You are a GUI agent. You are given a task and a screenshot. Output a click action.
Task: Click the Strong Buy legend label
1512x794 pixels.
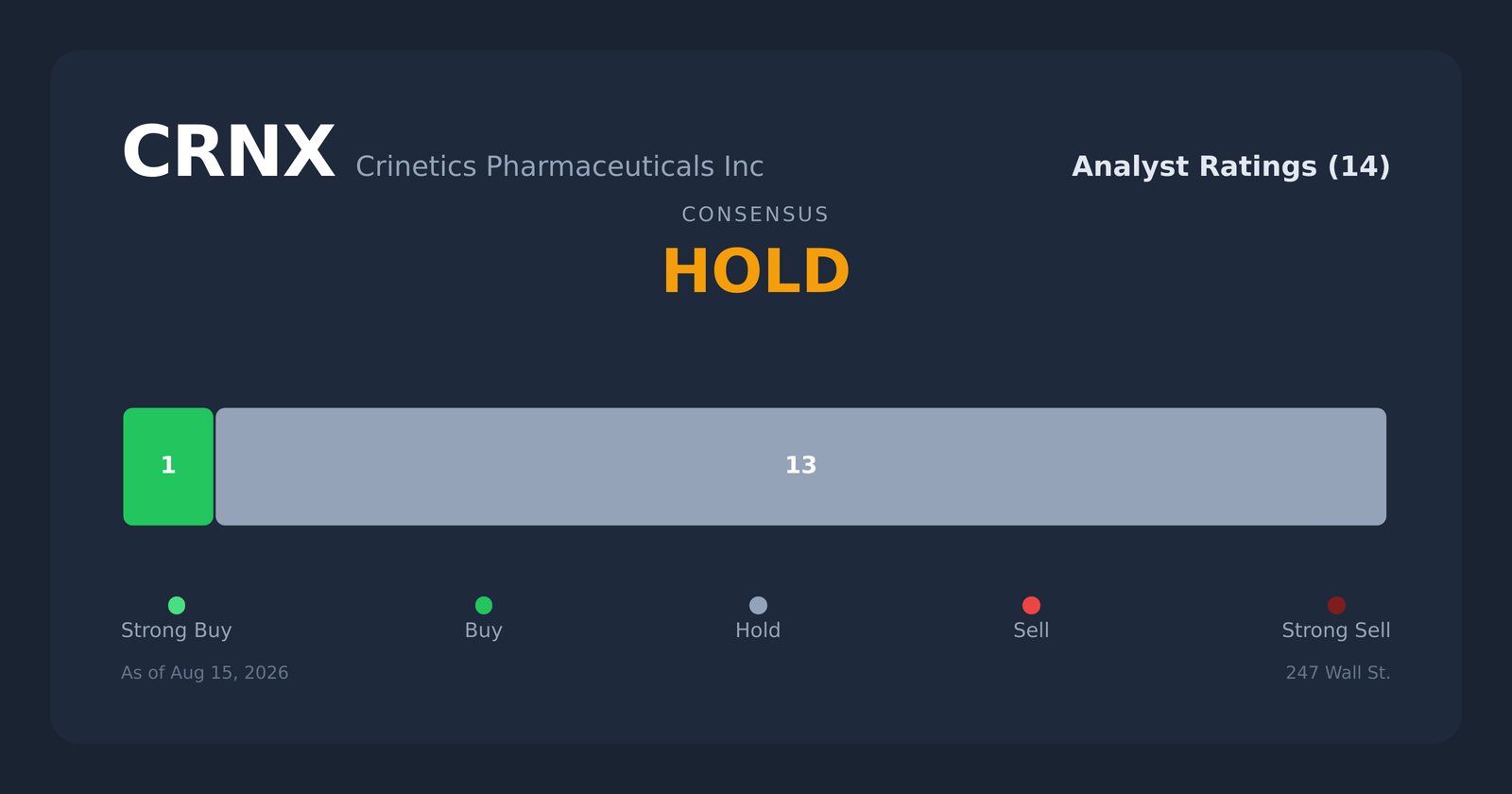click(x=177, y=630)
